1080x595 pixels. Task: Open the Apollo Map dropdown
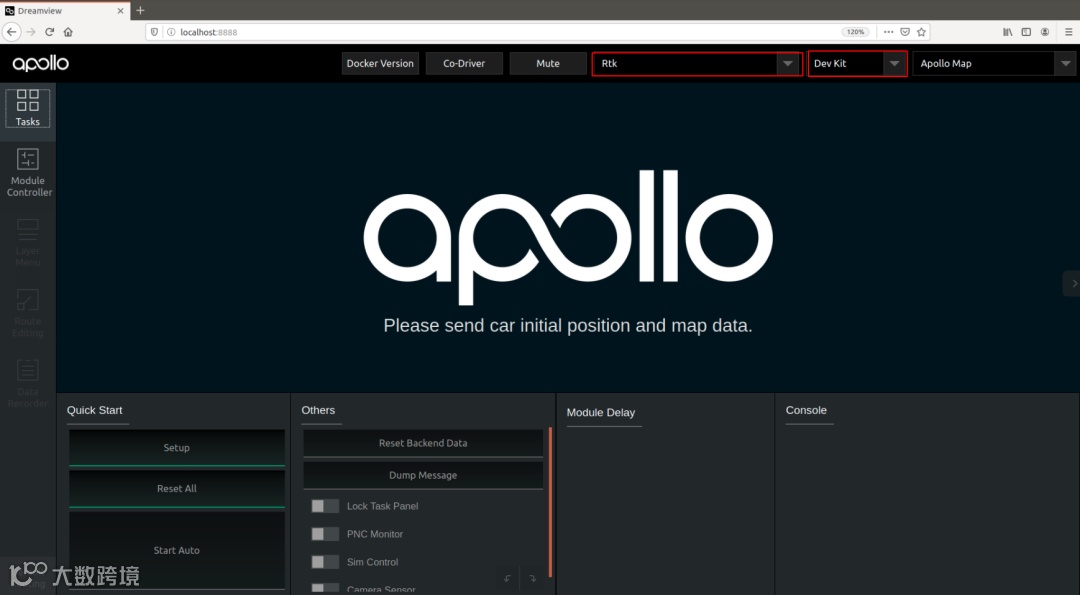[x=995, y=63]
